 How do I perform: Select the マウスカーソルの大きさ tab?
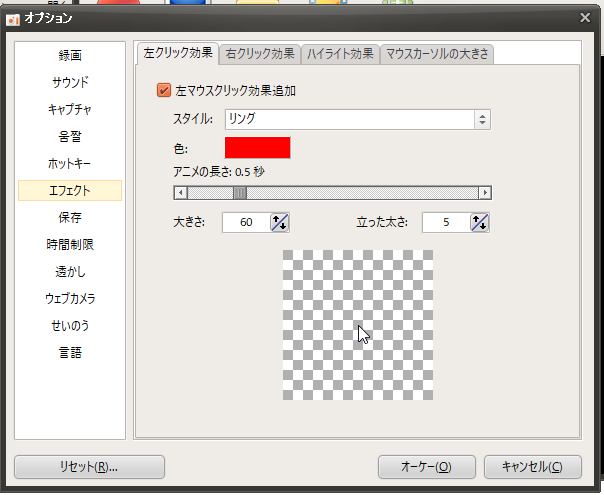pos(437,53)
